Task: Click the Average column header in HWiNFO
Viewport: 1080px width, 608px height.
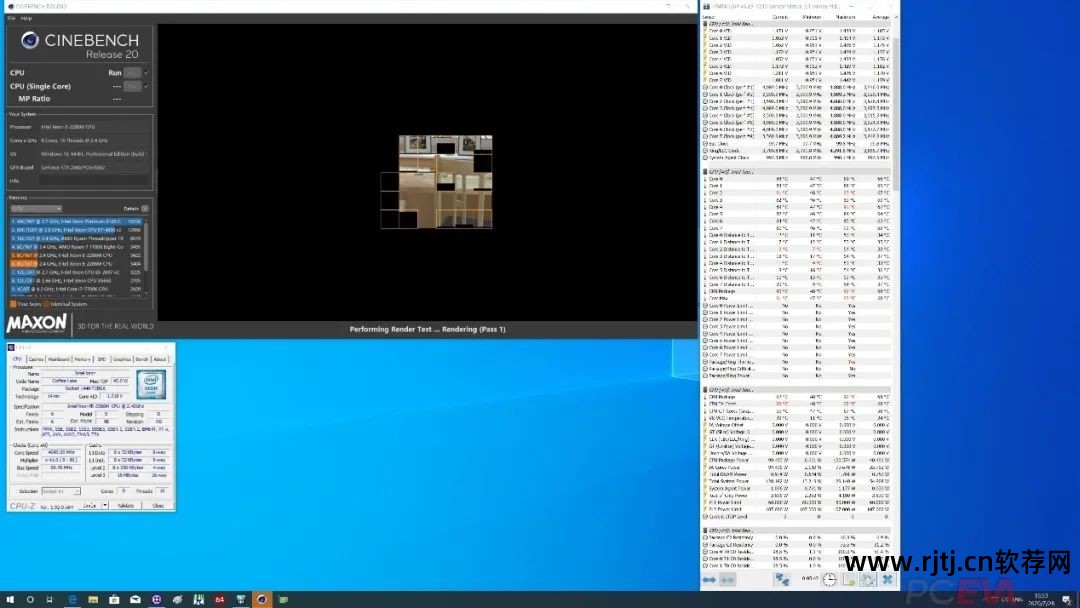Action: [880, 17]
